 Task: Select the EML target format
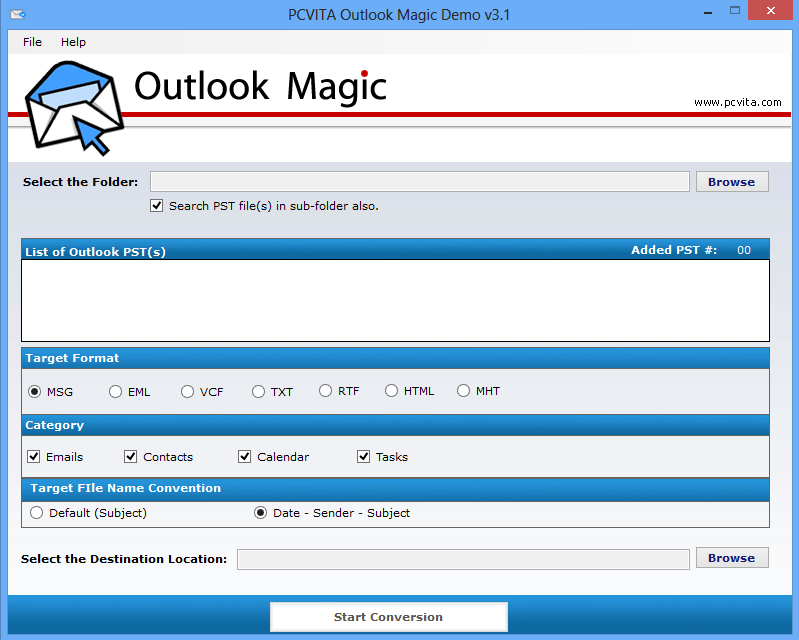coord(116,392)
